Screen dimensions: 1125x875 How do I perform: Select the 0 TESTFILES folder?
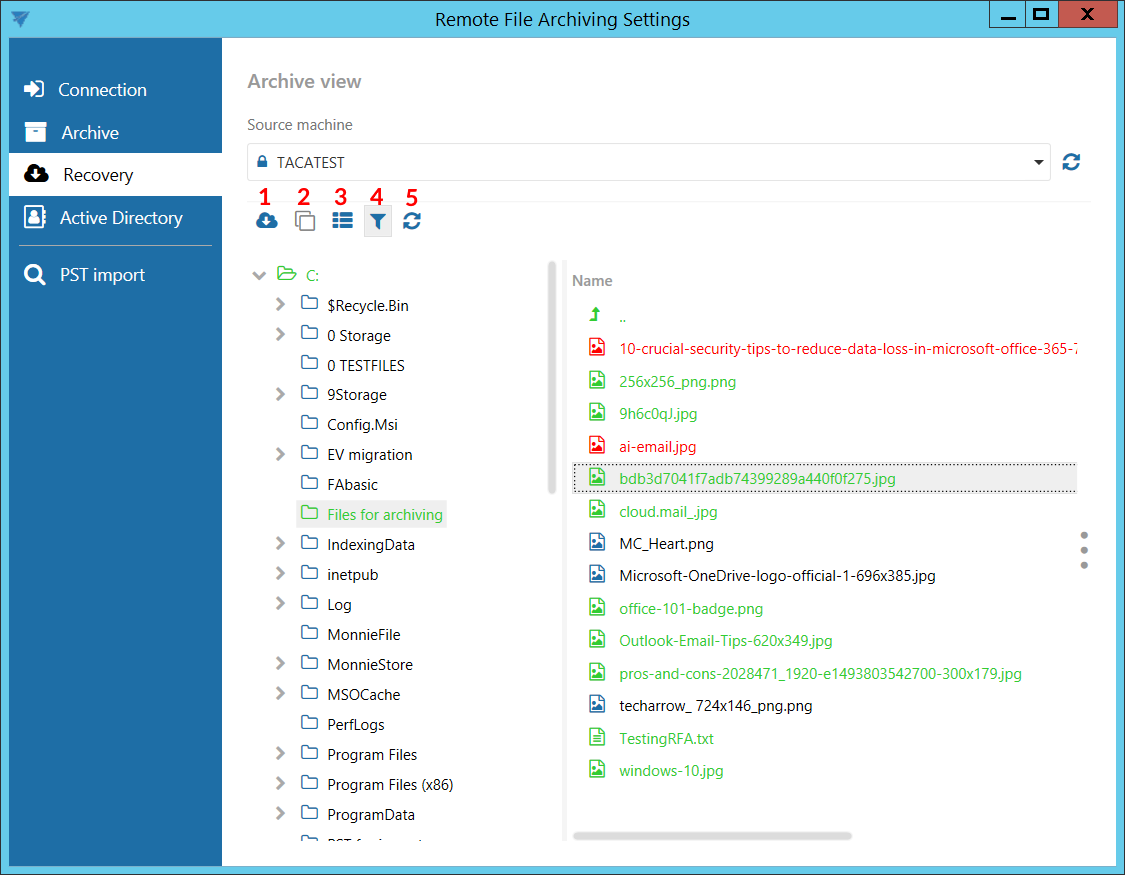[365, 365]
